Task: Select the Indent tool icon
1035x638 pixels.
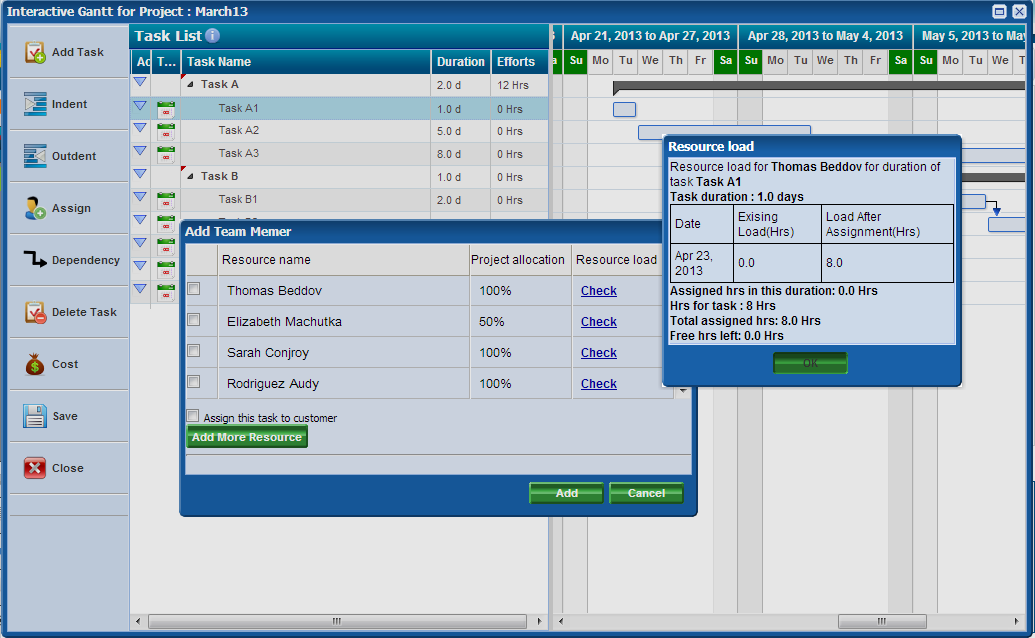Action: pyautogui.click(x=35, y=105)
